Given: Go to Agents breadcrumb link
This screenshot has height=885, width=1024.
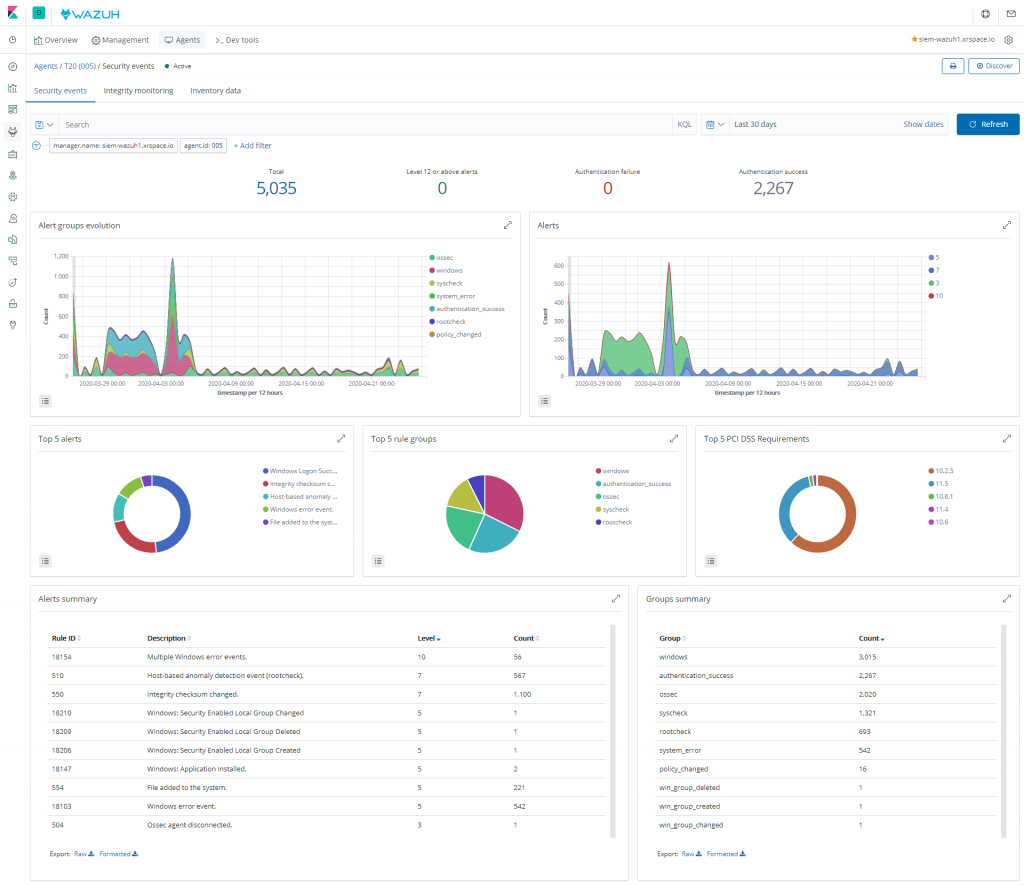Looking at the screenshot, I should pos(46,67).
